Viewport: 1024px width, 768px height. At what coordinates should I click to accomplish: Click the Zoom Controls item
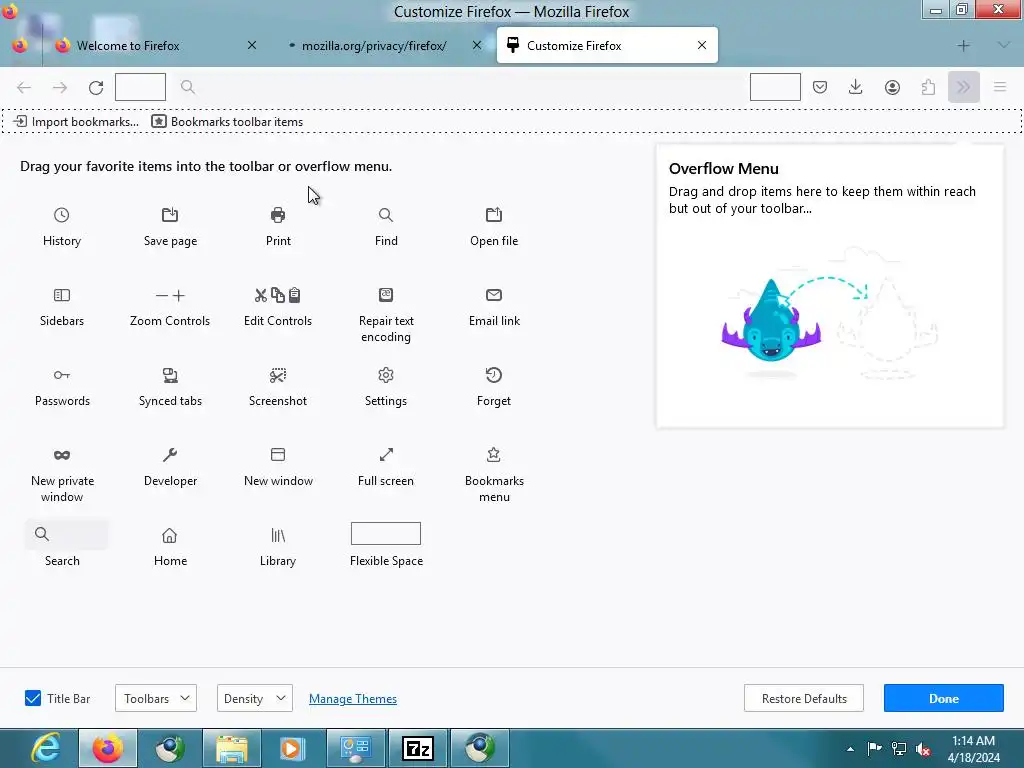tap(170, 307)
